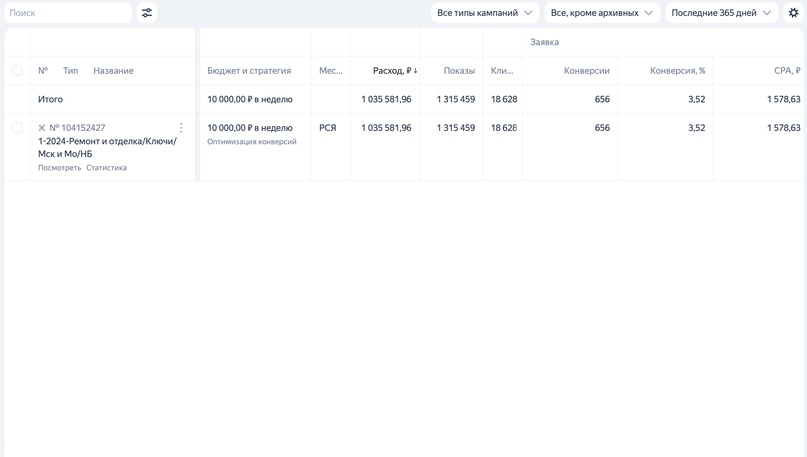The width and height of the screenshot is (807, 457).
Task: Click the 'Итого' totals row label
Action: [x=50, y=99]
